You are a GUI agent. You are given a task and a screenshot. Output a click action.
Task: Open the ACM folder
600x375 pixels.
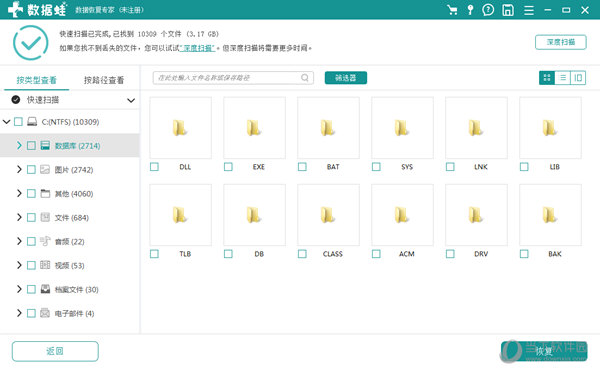[x=402, y=215]
